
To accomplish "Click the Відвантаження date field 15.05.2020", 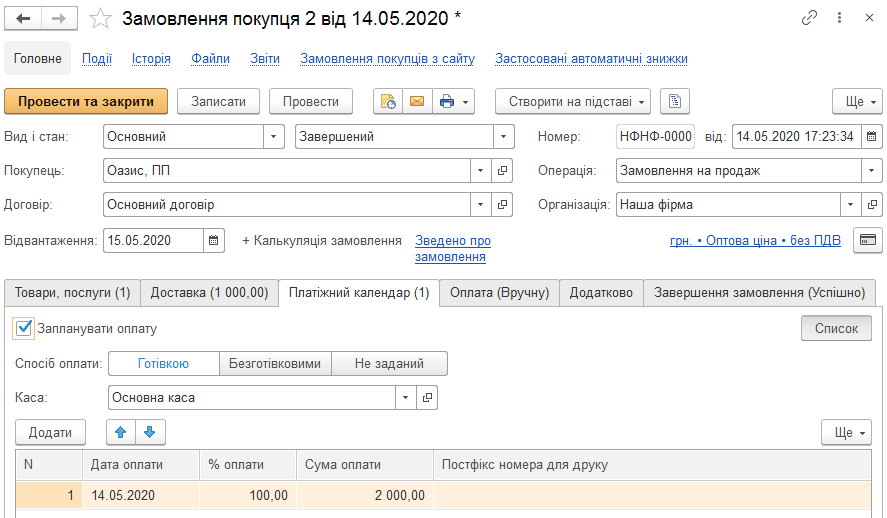I will (153, 240).
